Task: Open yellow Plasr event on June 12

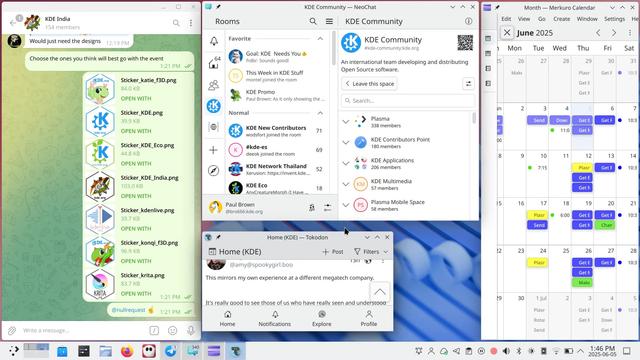Action: [582, 167]
